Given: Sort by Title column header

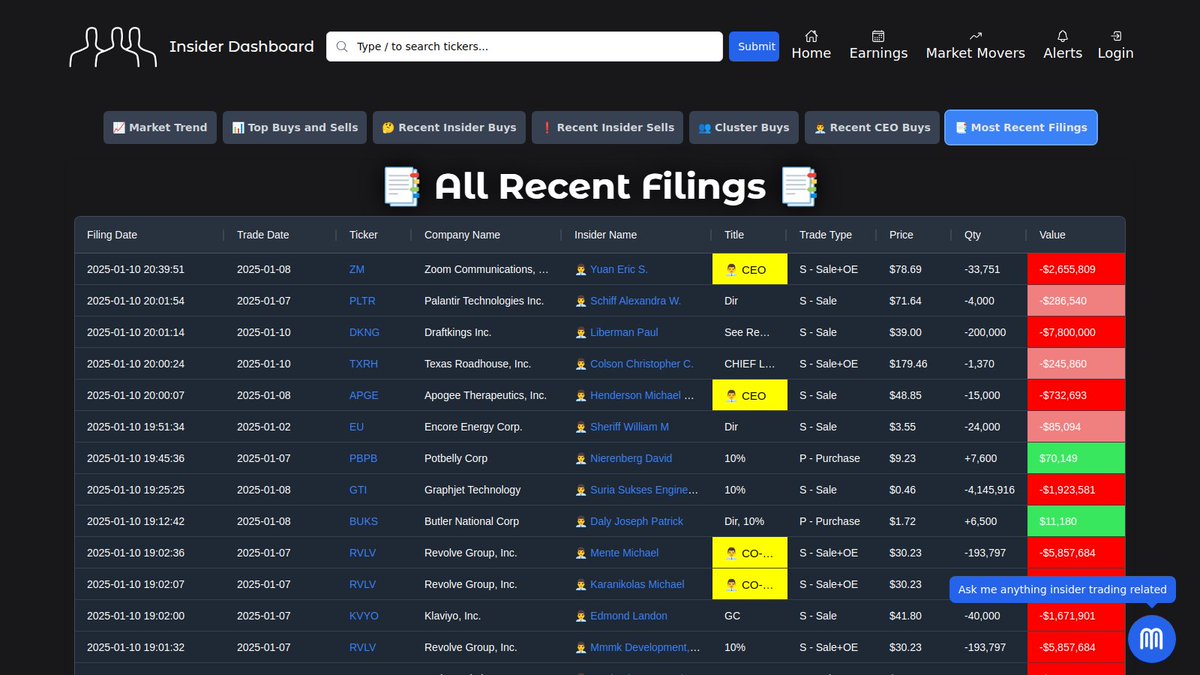Looking at the screenshot, I should coord(734,235).
